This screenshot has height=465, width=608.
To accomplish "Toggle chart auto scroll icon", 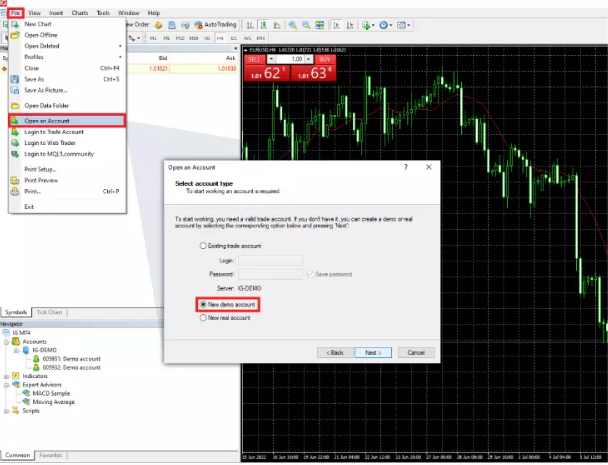I will click(x=336, y=25).
